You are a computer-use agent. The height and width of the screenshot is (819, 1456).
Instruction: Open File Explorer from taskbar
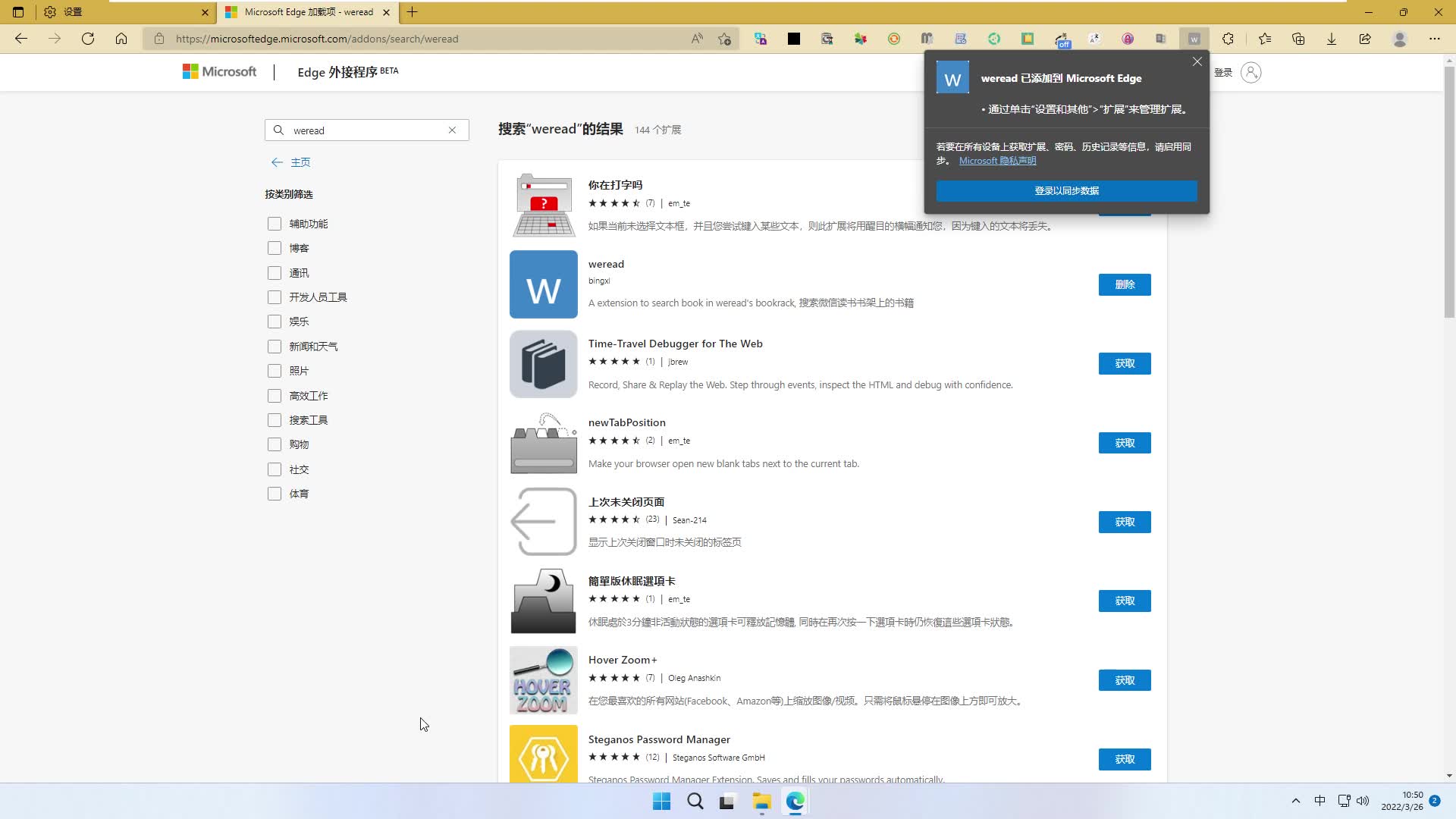tap(761, 802)
